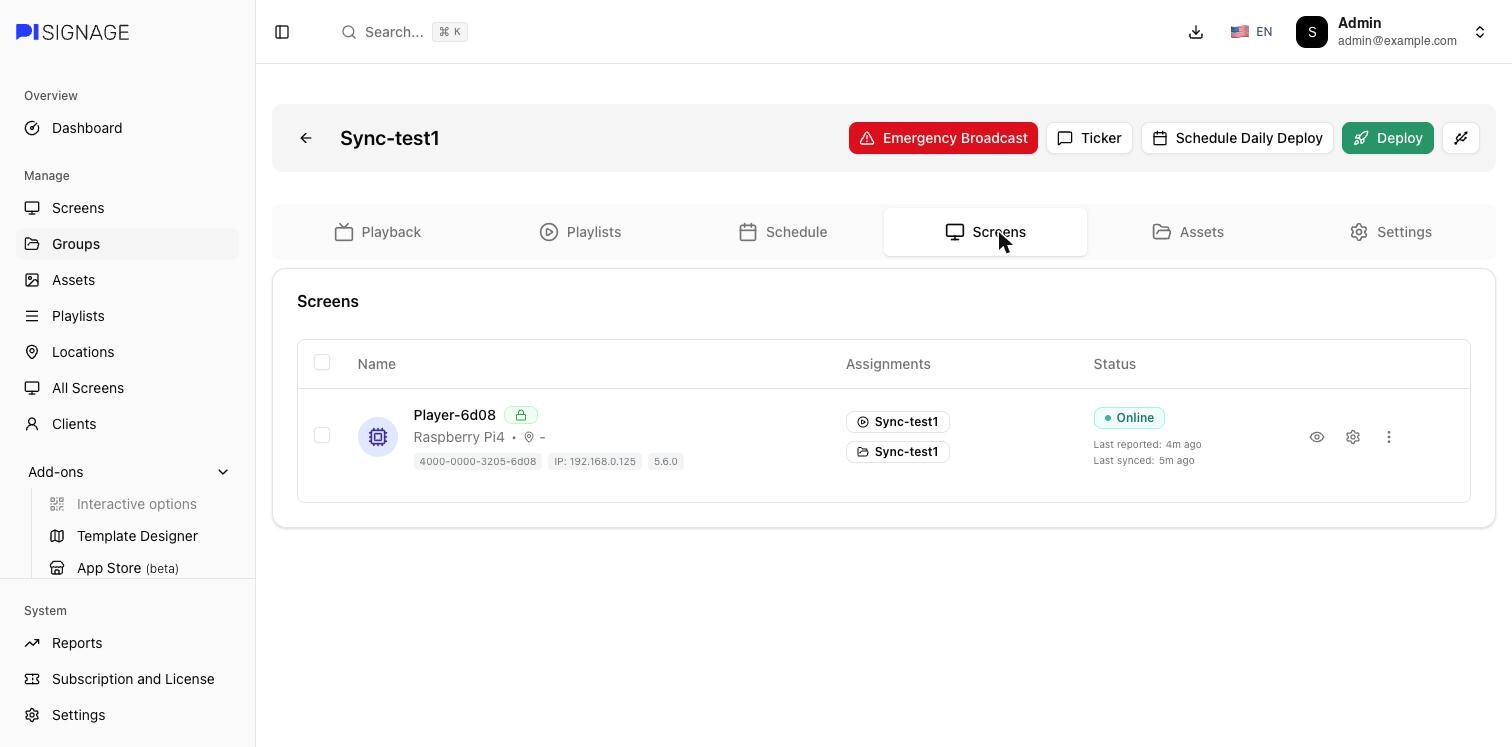The width and height of the screenshot is (1512, 747).
Task: Open the Assets tab
Action: click(x=1188, y=232)
